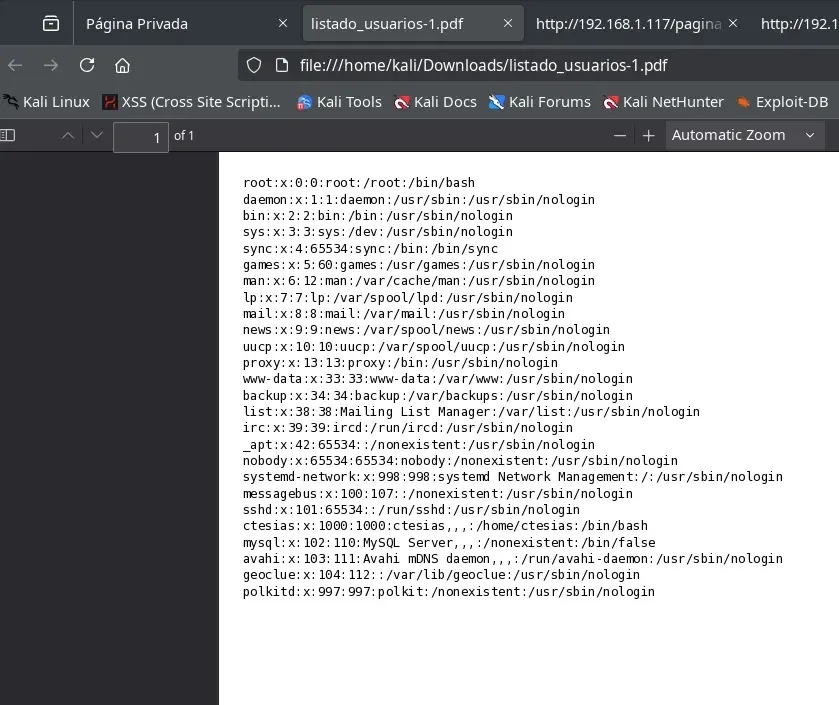The image size is (839, 705).
Task: Open the XSS Cross Site Scripting bookmark
Action: coord(192,102)
